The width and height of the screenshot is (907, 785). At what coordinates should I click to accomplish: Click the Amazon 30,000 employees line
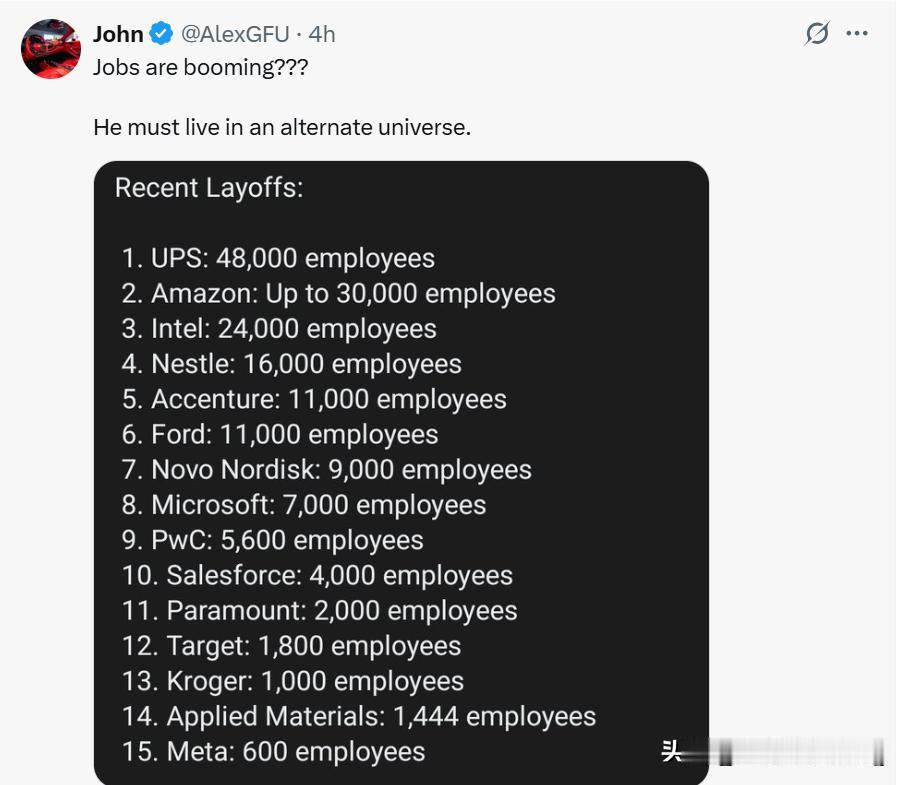pyautogui.click(x=338, y=293)
